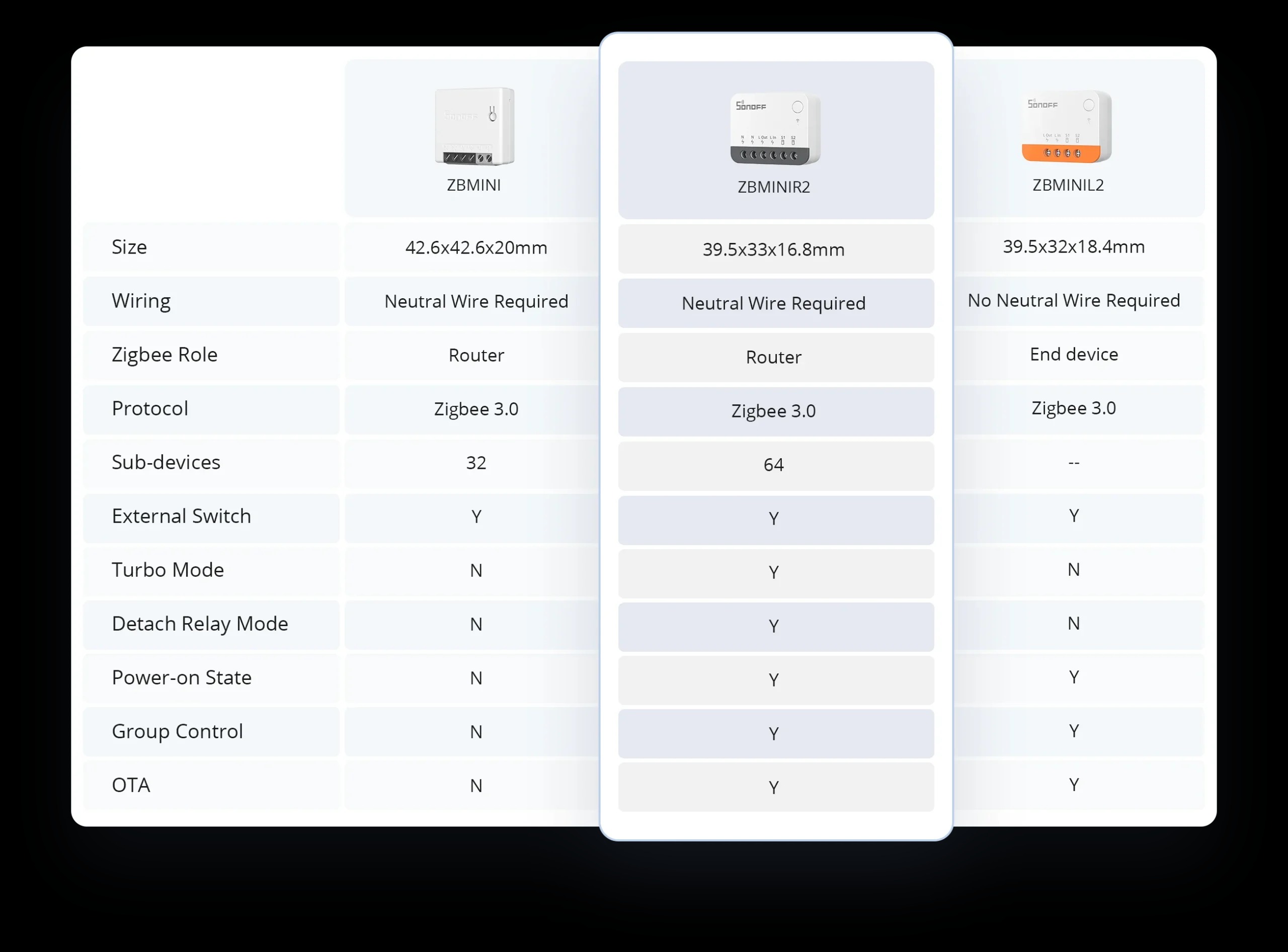Click the Wiring row label
This screenshot has height=952, width=1288.
click(x=141, y=301)
